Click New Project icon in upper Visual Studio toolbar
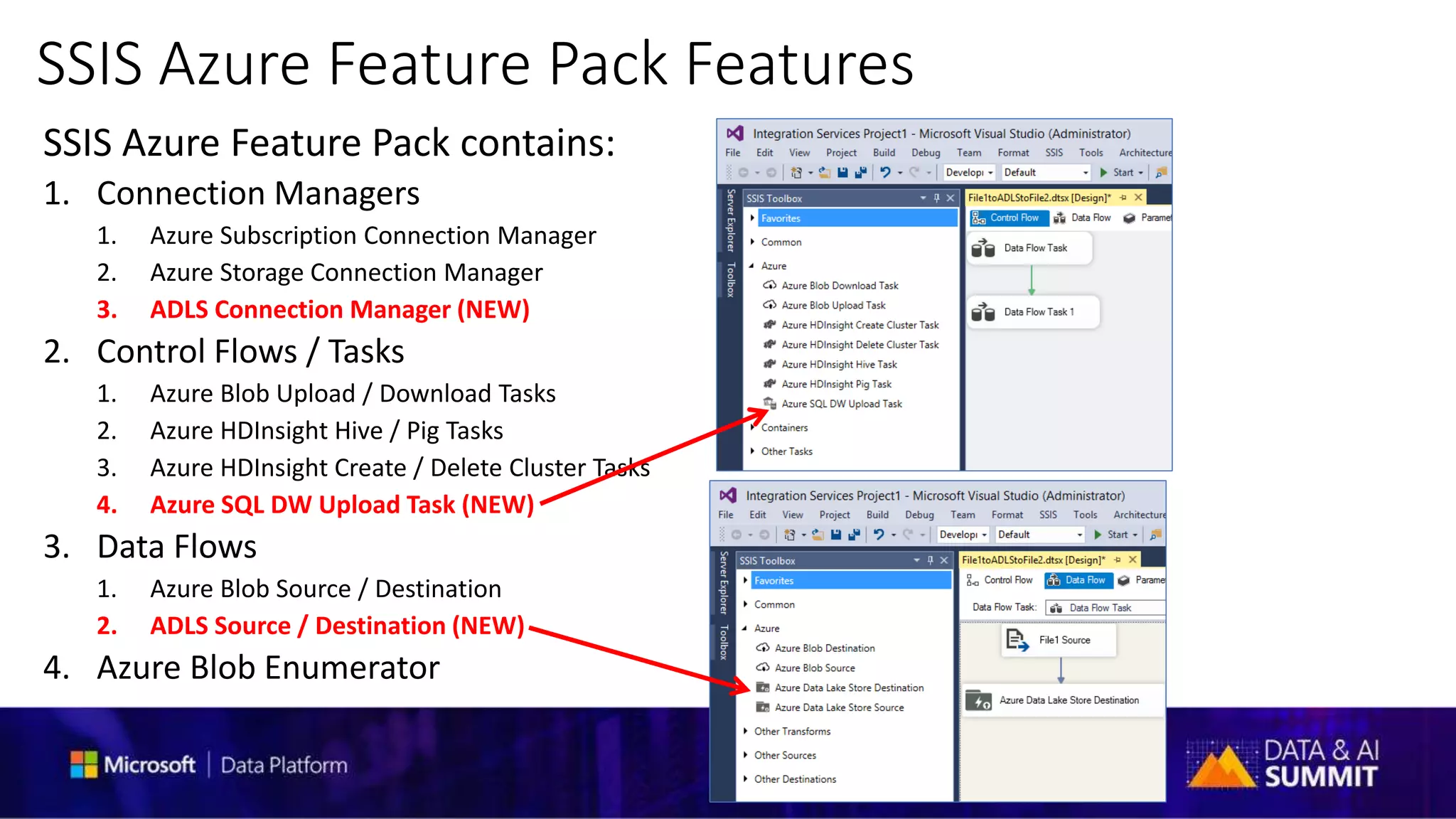This screenshot has height=819, width=1456. pyautogui.click(x=796, y=173)
